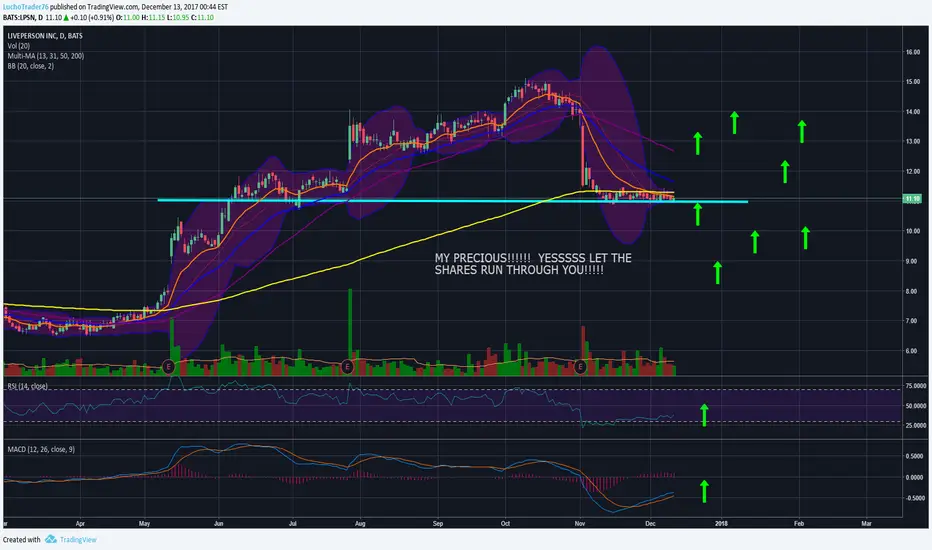Click the 6.00 price axis label
The height and width of the screenshot is (550, 932).
911,351
